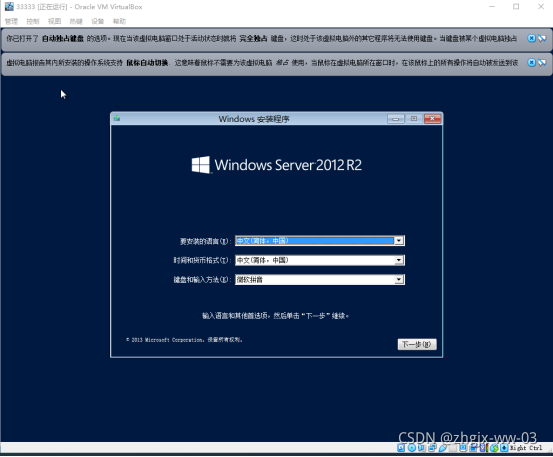Click the audio icon in VirtualBox status bar
Viewport: 553px width, 457px height.
point(421,447)
